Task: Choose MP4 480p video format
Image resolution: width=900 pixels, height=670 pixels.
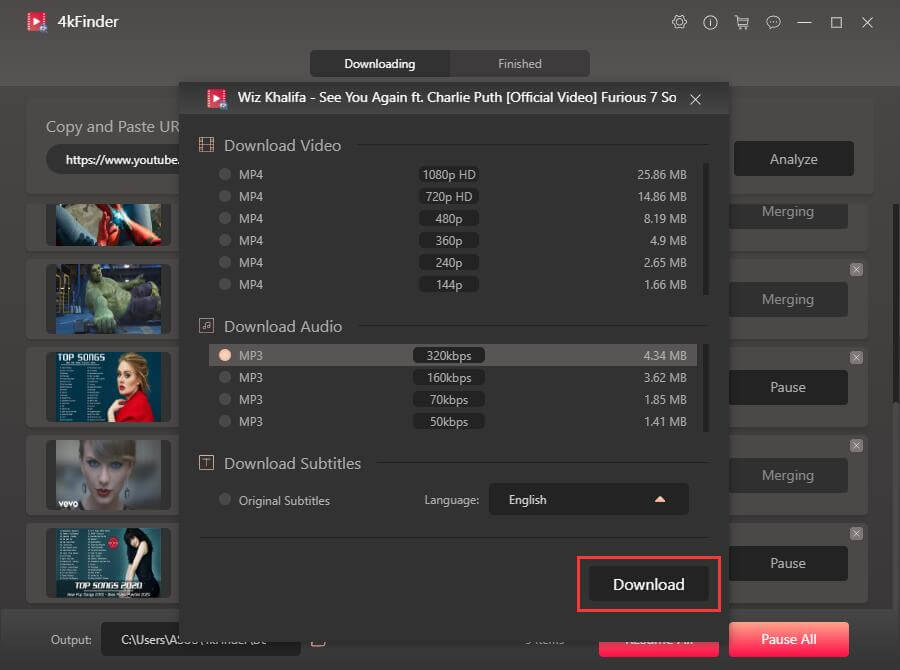Action: pyautogui.click(x=225, y=218)
